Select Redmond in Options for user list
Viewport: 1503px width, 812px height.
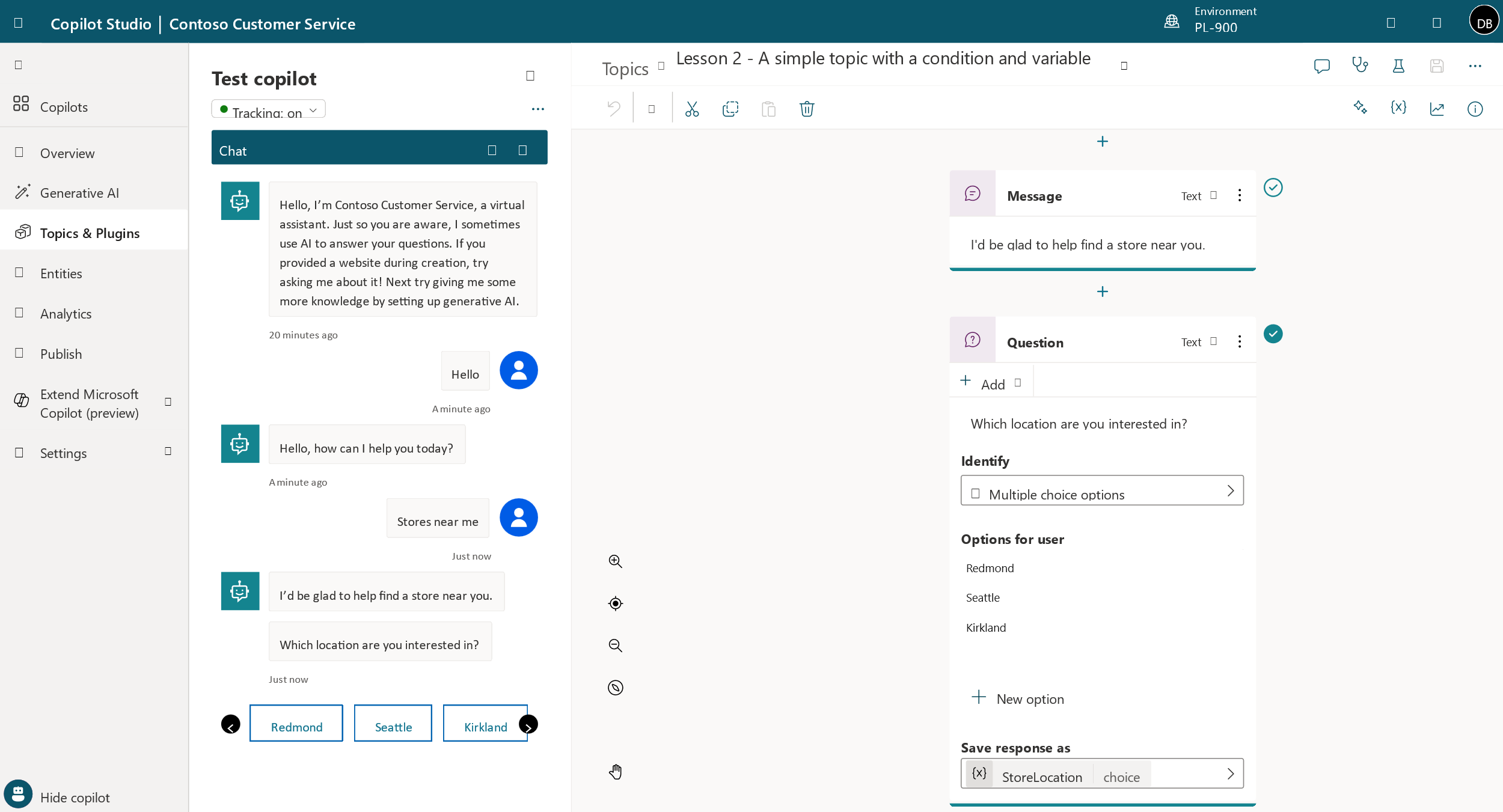(x=990, y=568)
